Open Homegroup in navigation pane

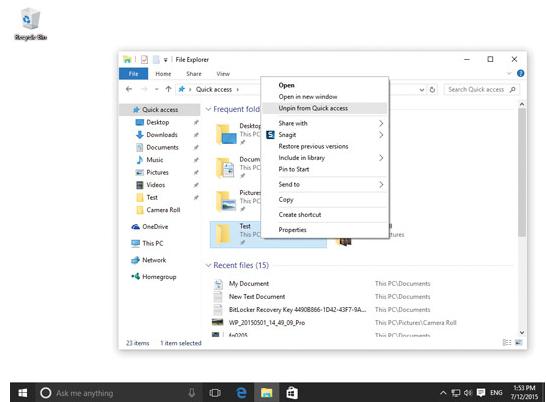point(159,277)
